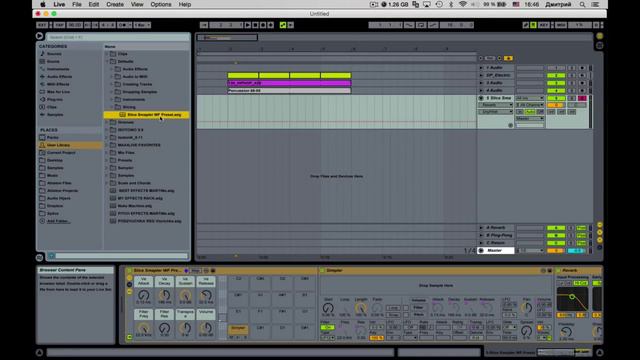Select Instruments category in browser

click(58, 69)
